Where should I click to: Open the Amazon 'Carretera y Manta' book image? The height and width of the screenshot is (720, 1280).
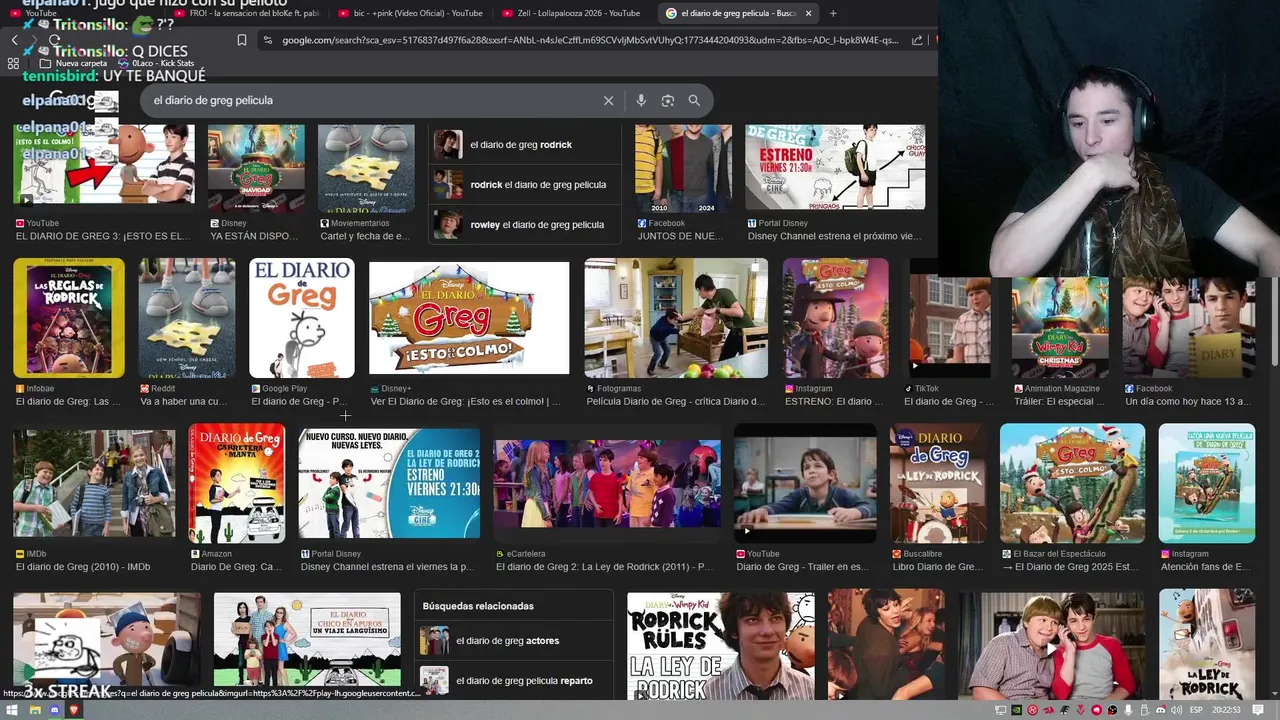[237, 483]
